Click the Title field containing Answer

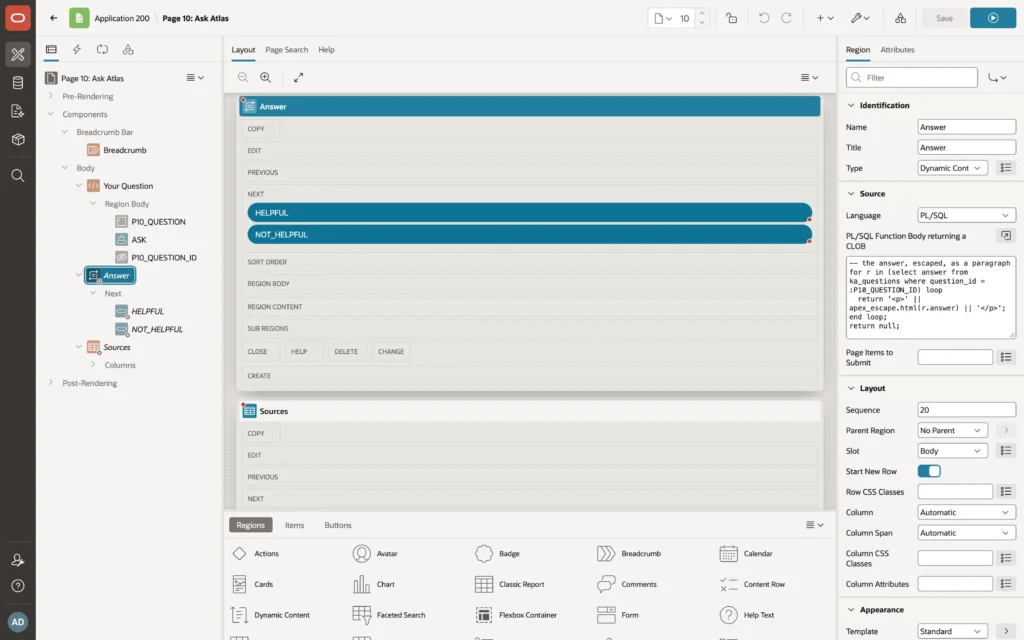[x=967, y=148]
